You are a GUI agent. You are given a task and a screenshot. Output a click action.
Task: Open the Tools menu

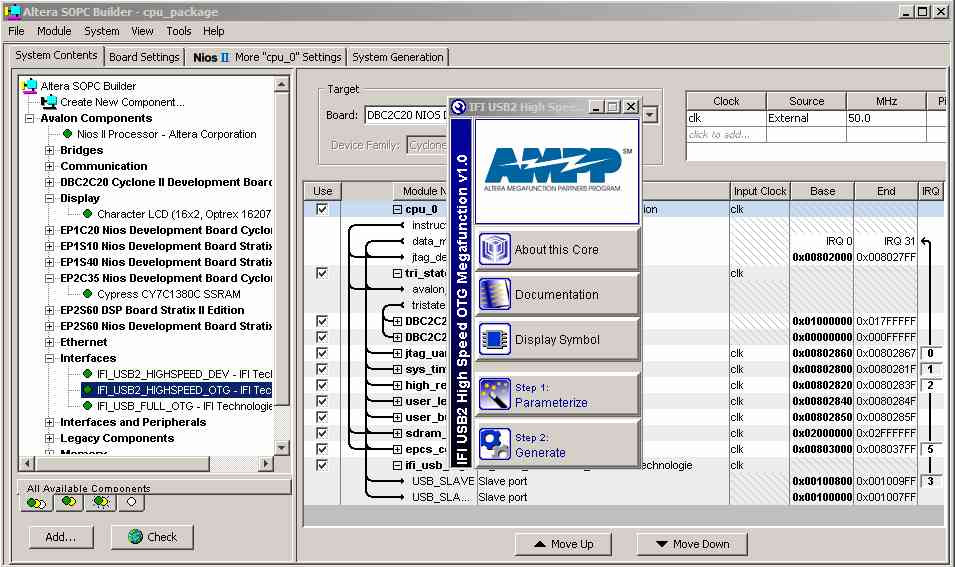(178, 31)
